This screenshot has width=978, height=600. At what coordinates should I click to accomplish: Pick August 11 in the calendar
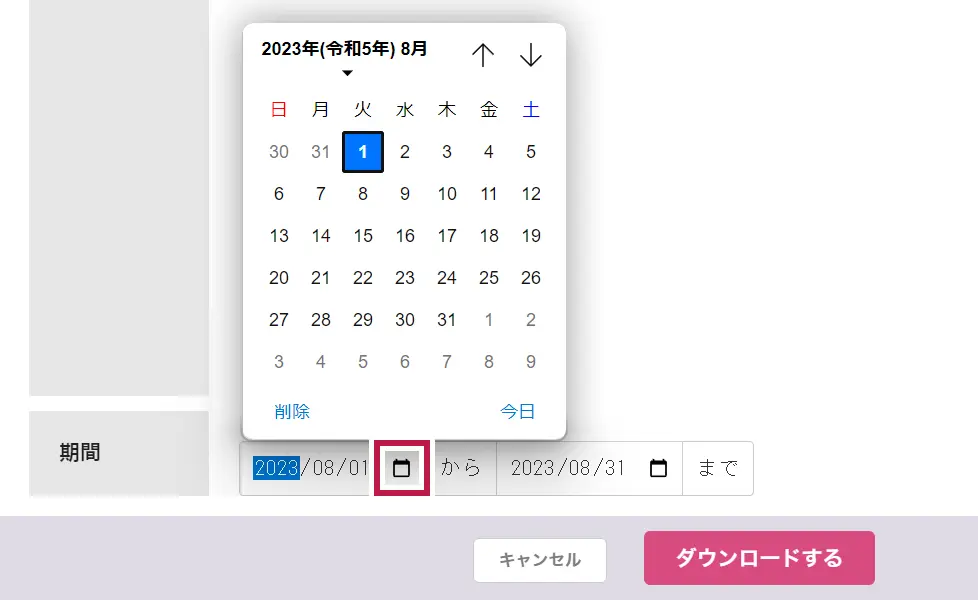pos(489,194)
